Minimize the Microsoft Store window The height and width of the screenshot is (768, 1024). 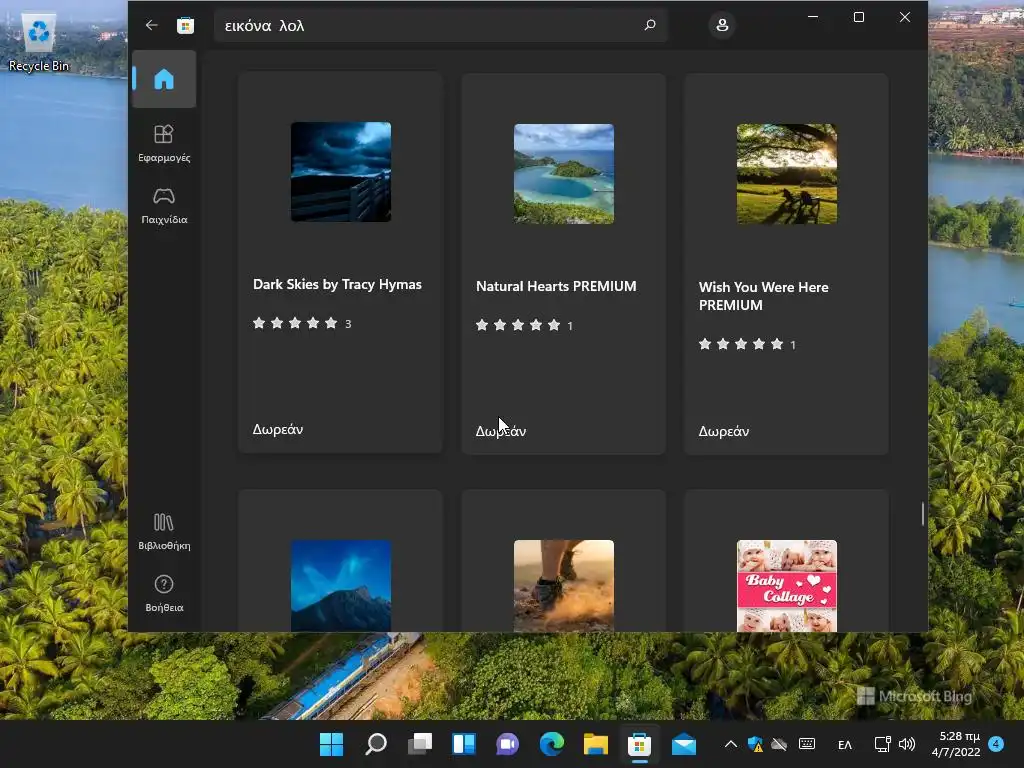click(813, 17)
